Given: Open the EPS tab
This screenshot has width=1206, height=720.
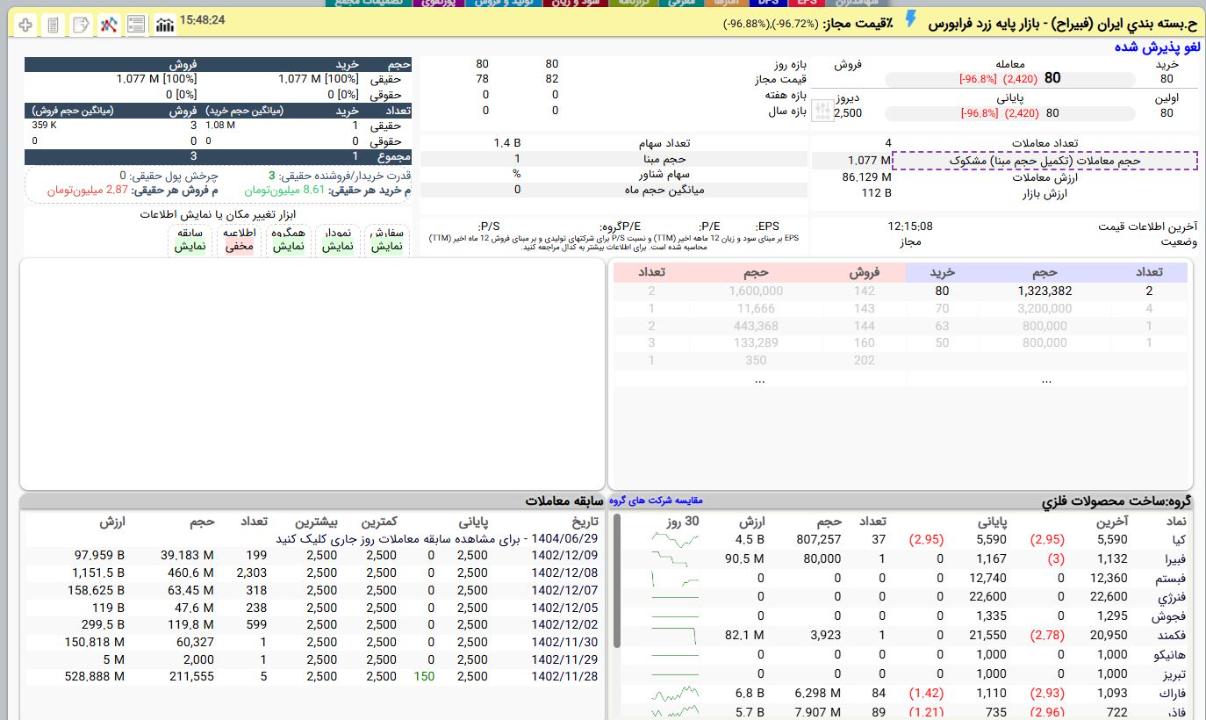Looking at the screenshot, I should click(806, 4).
